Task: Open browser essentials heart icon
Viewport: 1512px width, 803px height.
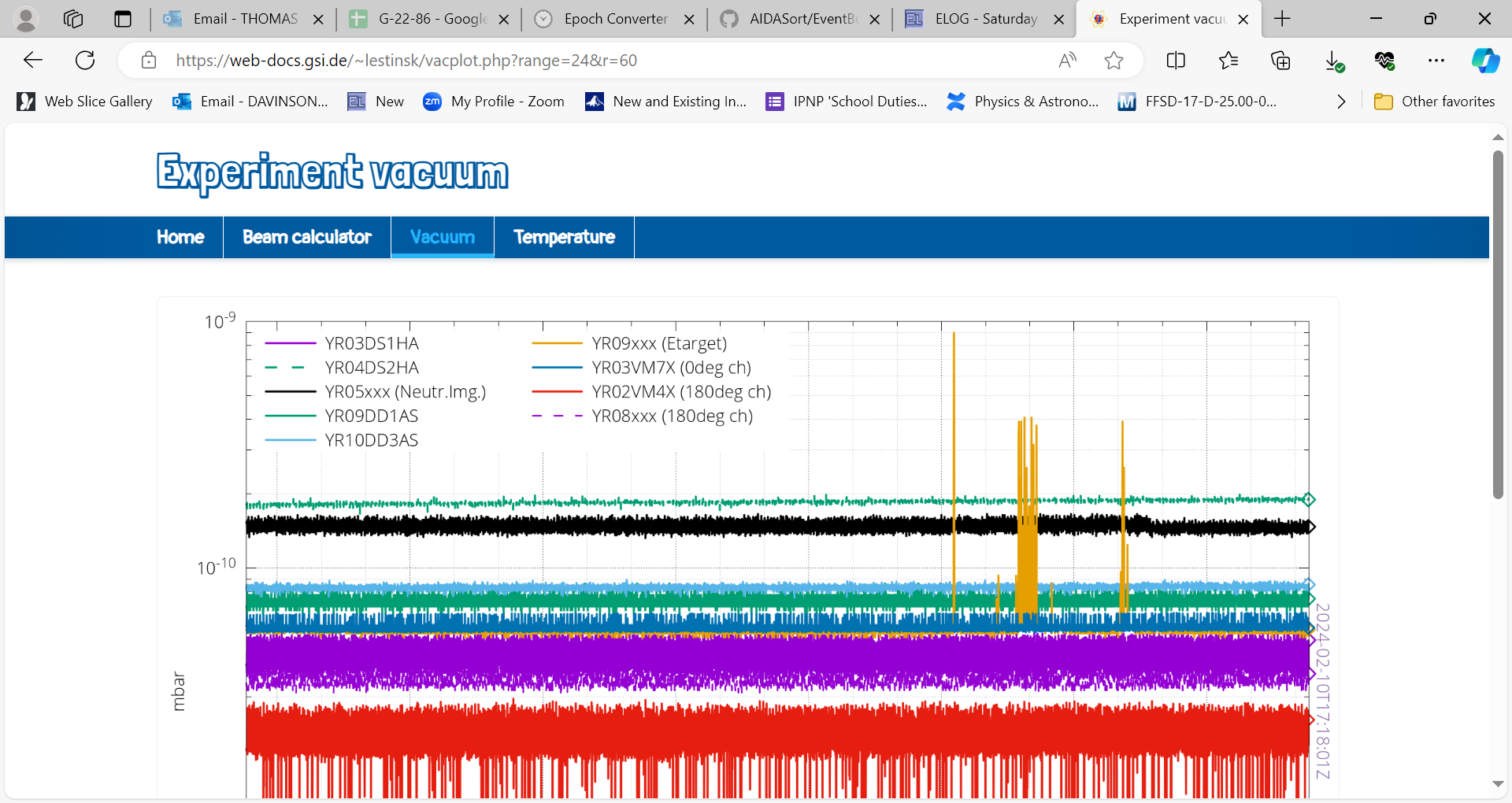Action: (1384, 60)
